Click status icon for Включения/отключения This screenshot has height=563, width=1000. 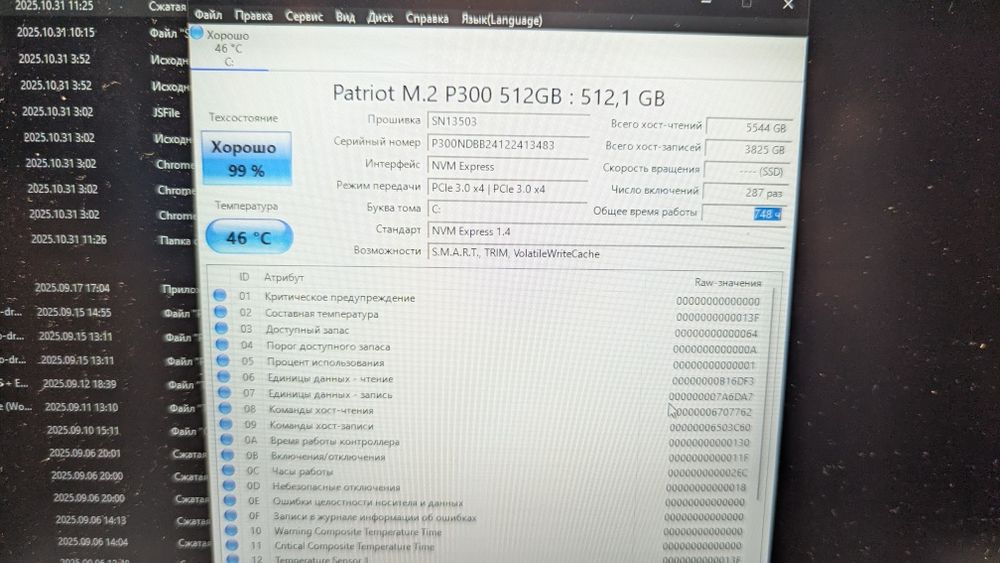pyautogui.click(x=227, y=455)
